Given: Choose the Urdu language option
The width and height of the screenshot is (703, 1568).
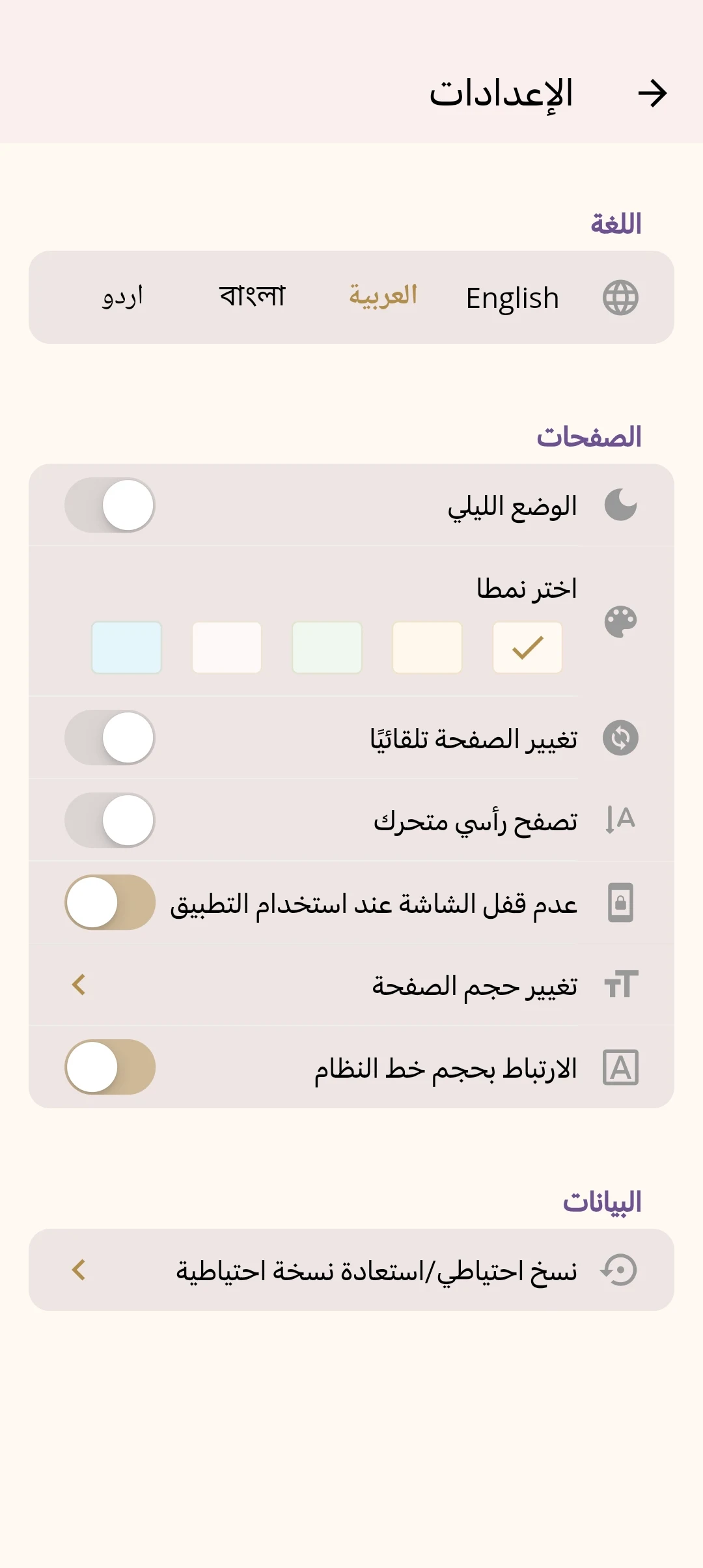Looking at the screenshot, I should pyautogui.click(x=122, y=297).
